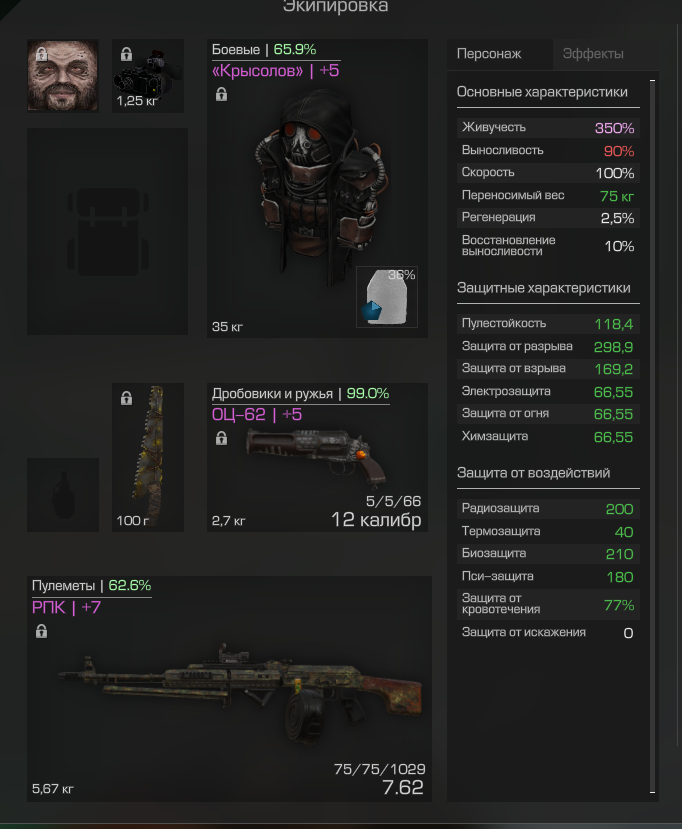Click the РПК | +7 item name
The height and width of the screenshot is (829, 682).
66,607
